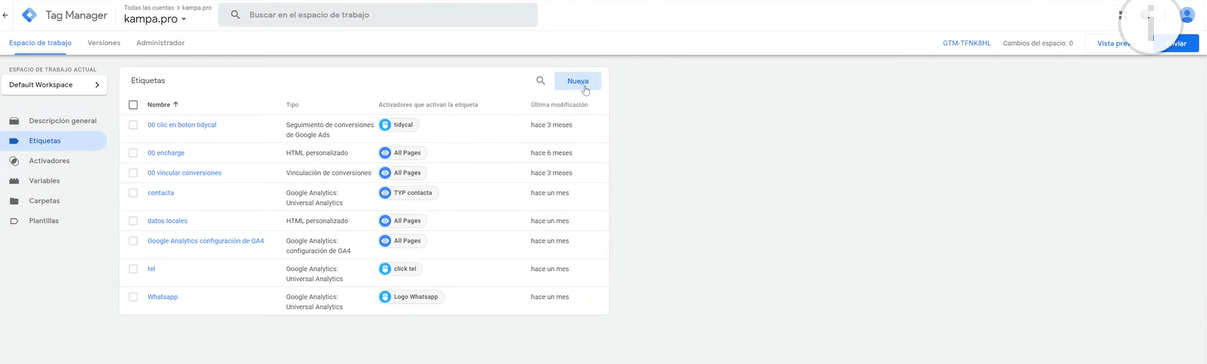This screenshot has width=1207, height=364.
Task: Expand the Default Workspace selector
Action: (54, 85)
